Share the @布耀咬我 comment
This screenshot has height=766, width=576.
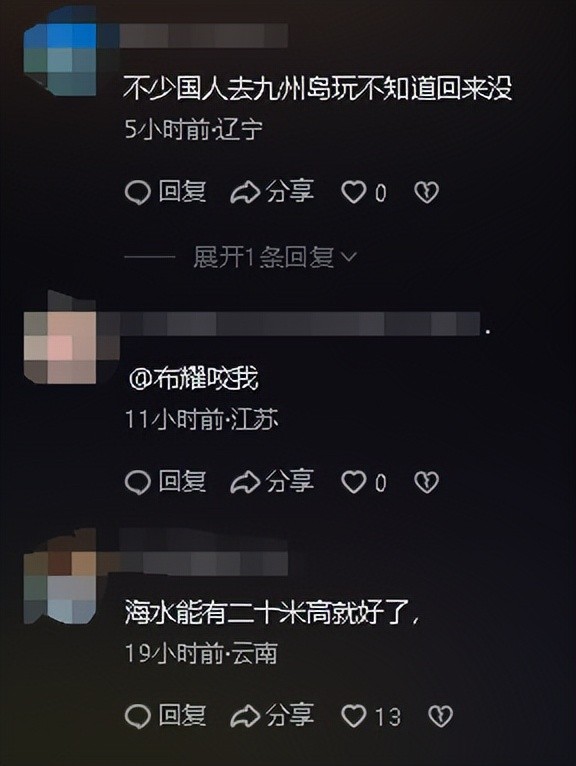click(272, 482)
